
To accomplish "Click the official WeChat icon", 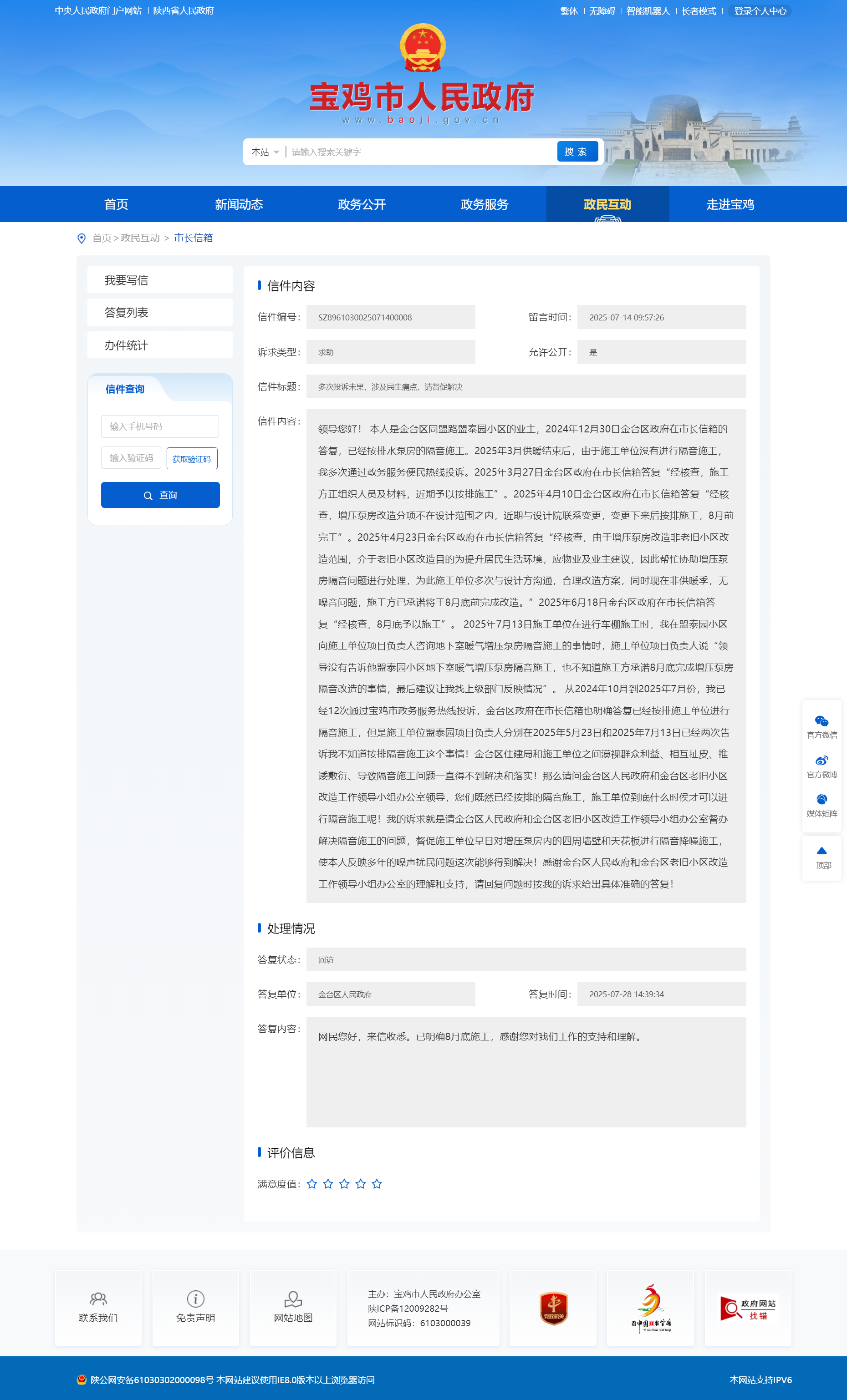I will coord(821,721).
